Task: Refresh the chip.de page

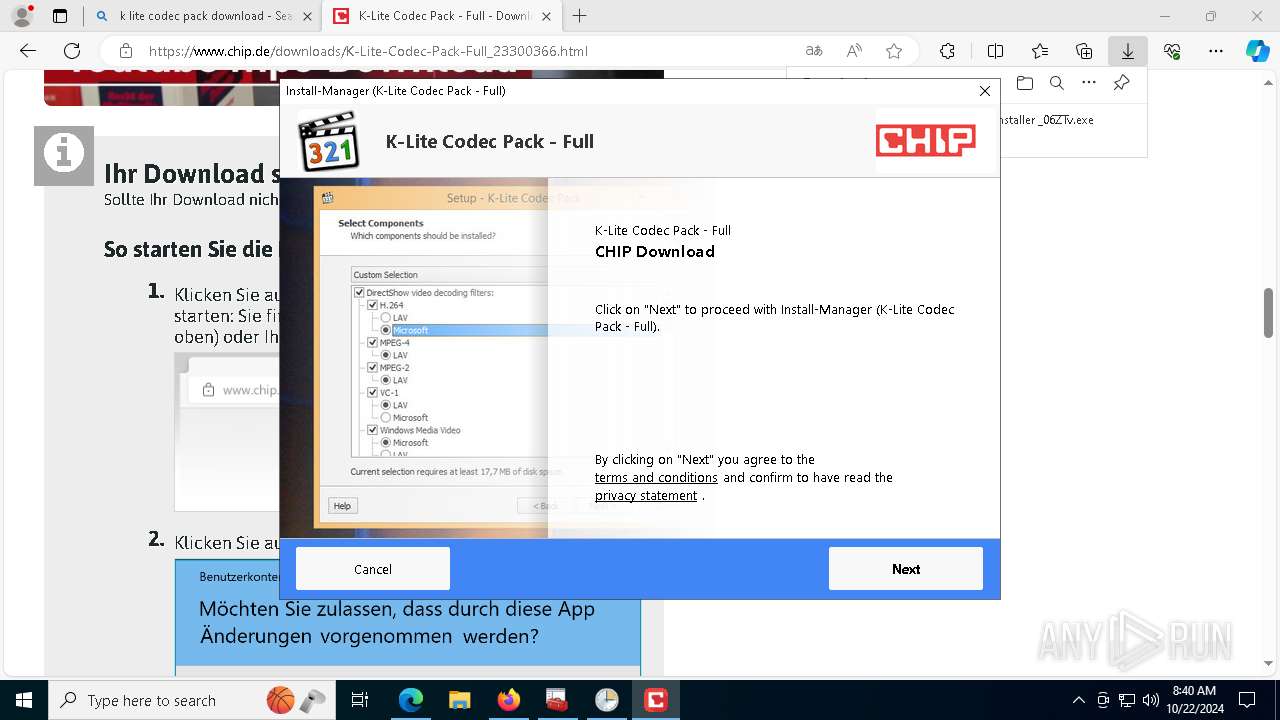Action: point(72,51)
